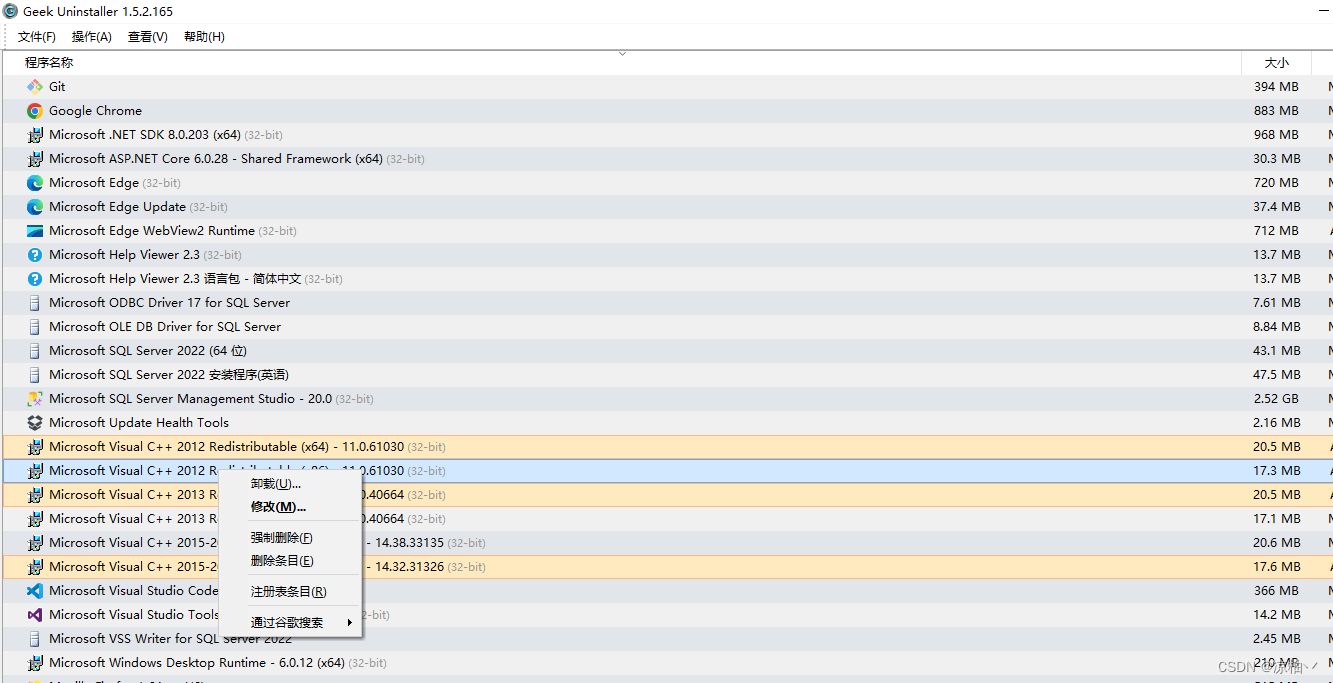Select Microsoft ODBC Driver 17 for SQL Server

(x=169, y=303)
